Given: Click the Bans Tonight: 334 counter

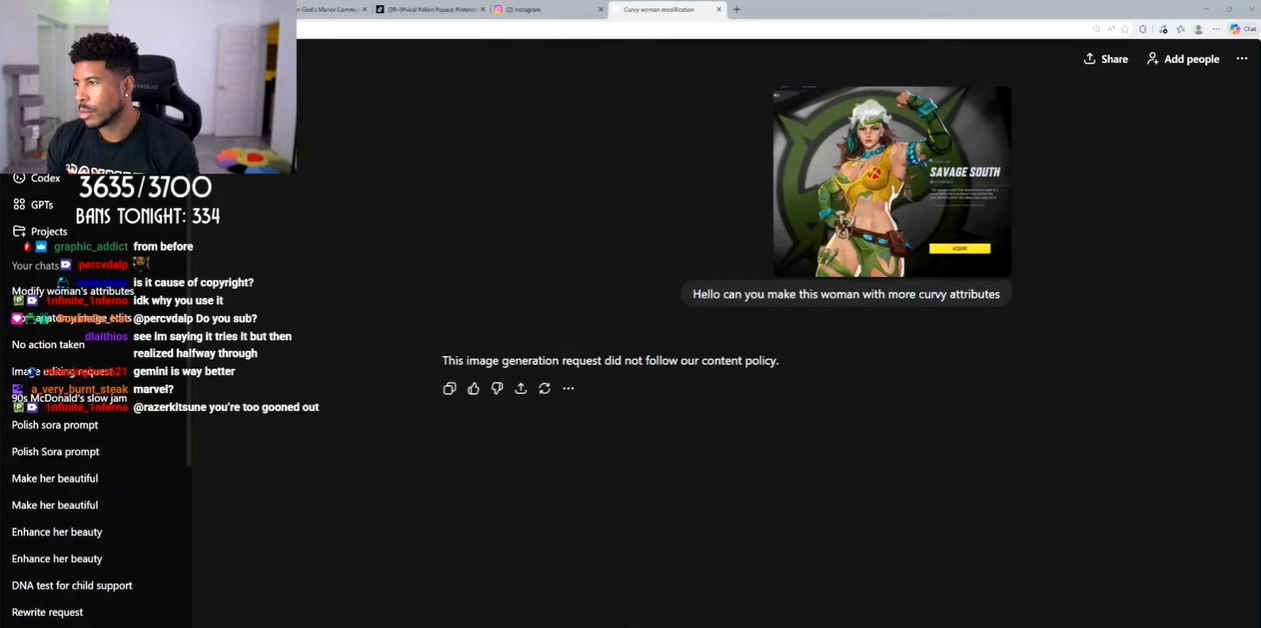Looking at the screenshot, I should click(148, 216).
